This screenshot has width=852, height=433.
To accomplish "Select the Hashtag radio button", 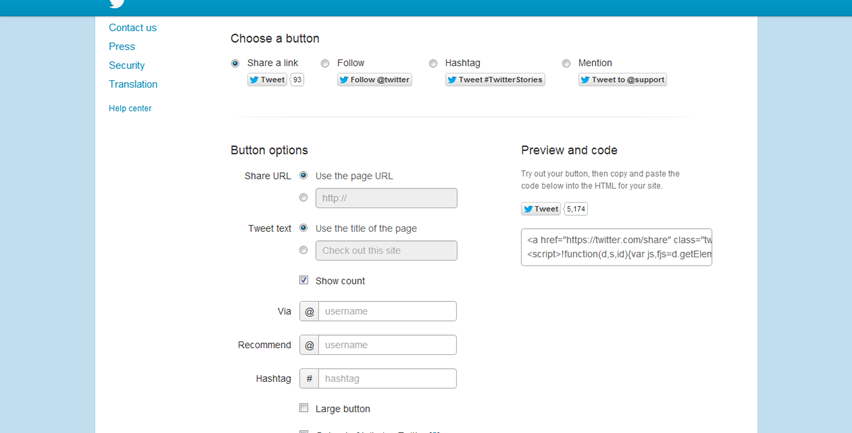I will coord(433,64).
